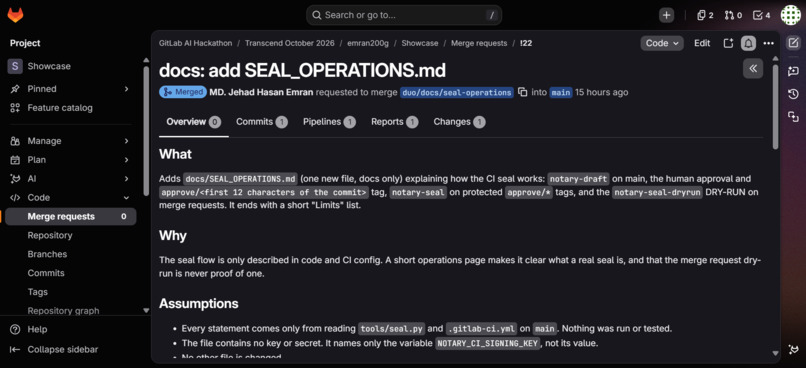Expand the AI menu
Screen dimensions: 806x368
click(126, 179)
